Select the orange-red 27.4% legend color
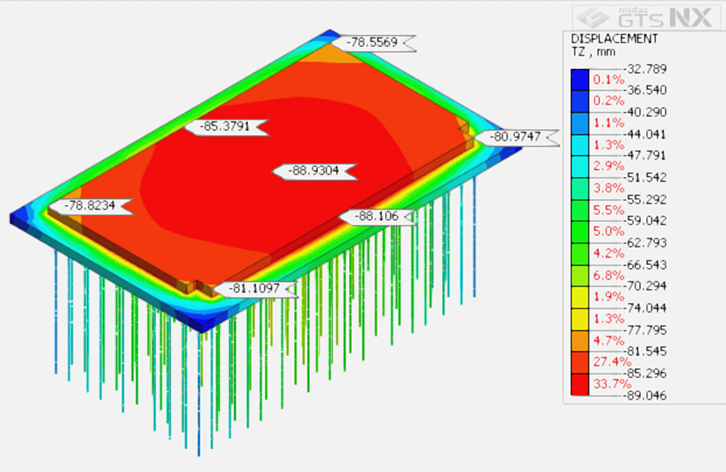Screen dimensions: 726x472 tap(580, 363)
